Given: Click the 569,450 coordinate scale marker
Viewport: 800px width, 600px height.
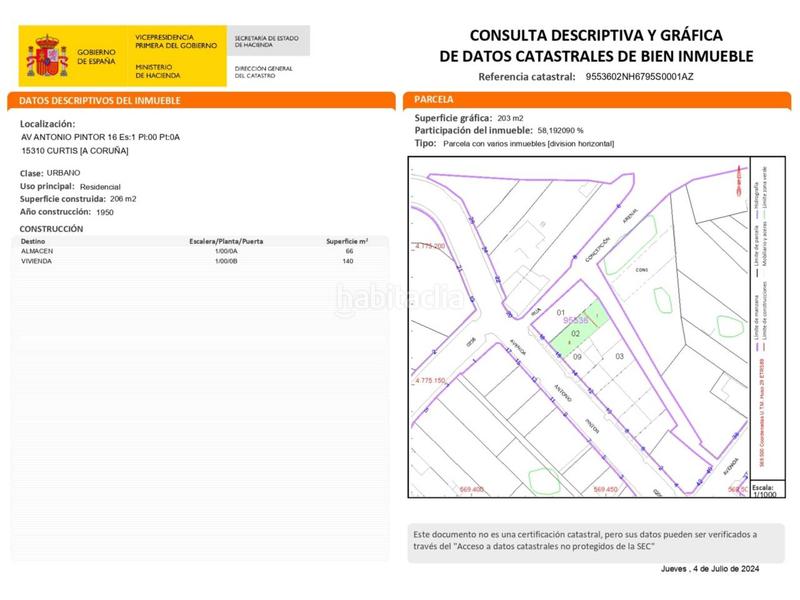Looking at the screenshot, I should tap(607, 489).
